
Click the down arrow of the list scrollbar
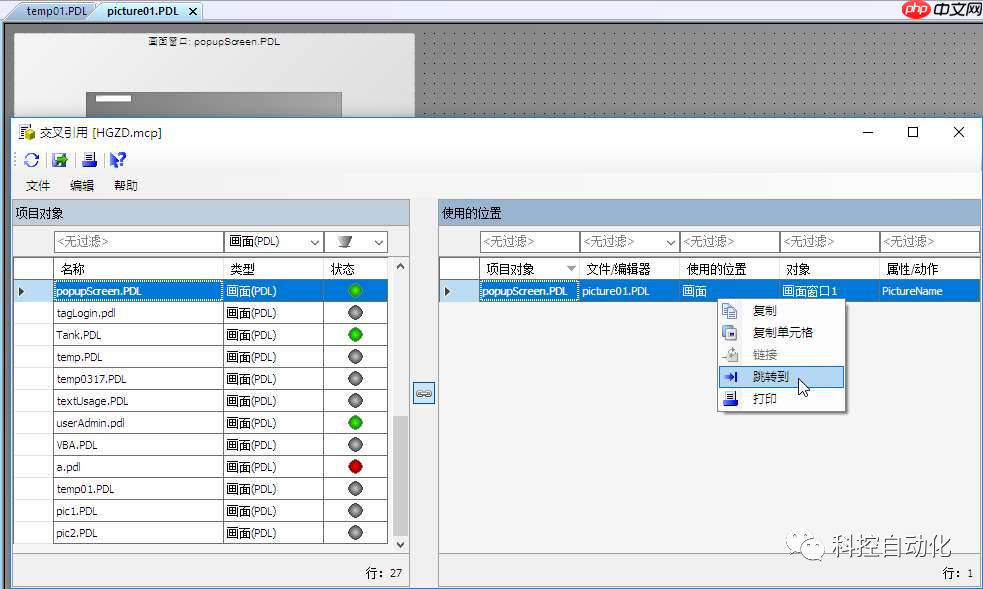point(401,545)
